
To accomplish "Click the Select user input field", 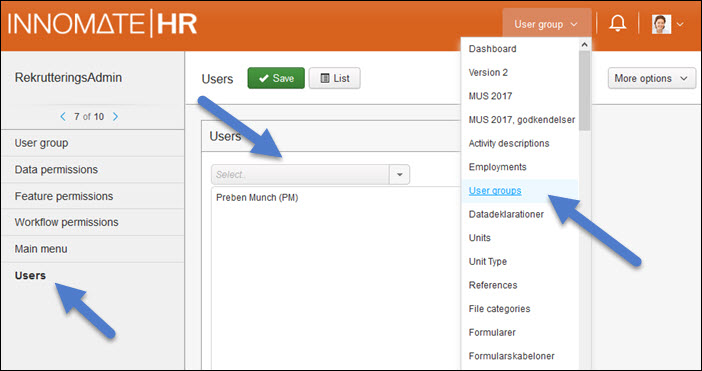I will pyautogui.click(x=300, y=175).
